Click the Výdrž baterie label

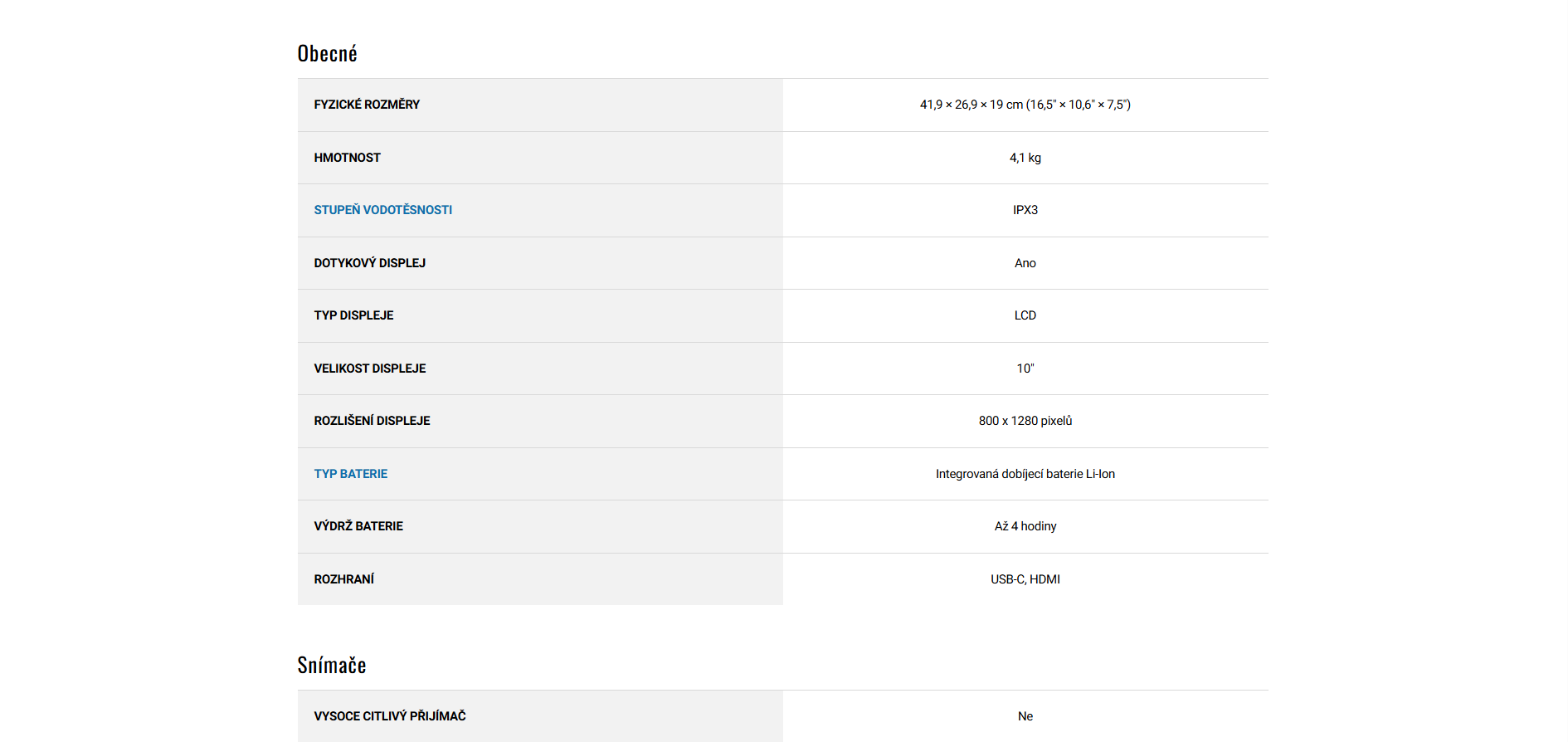358,526
